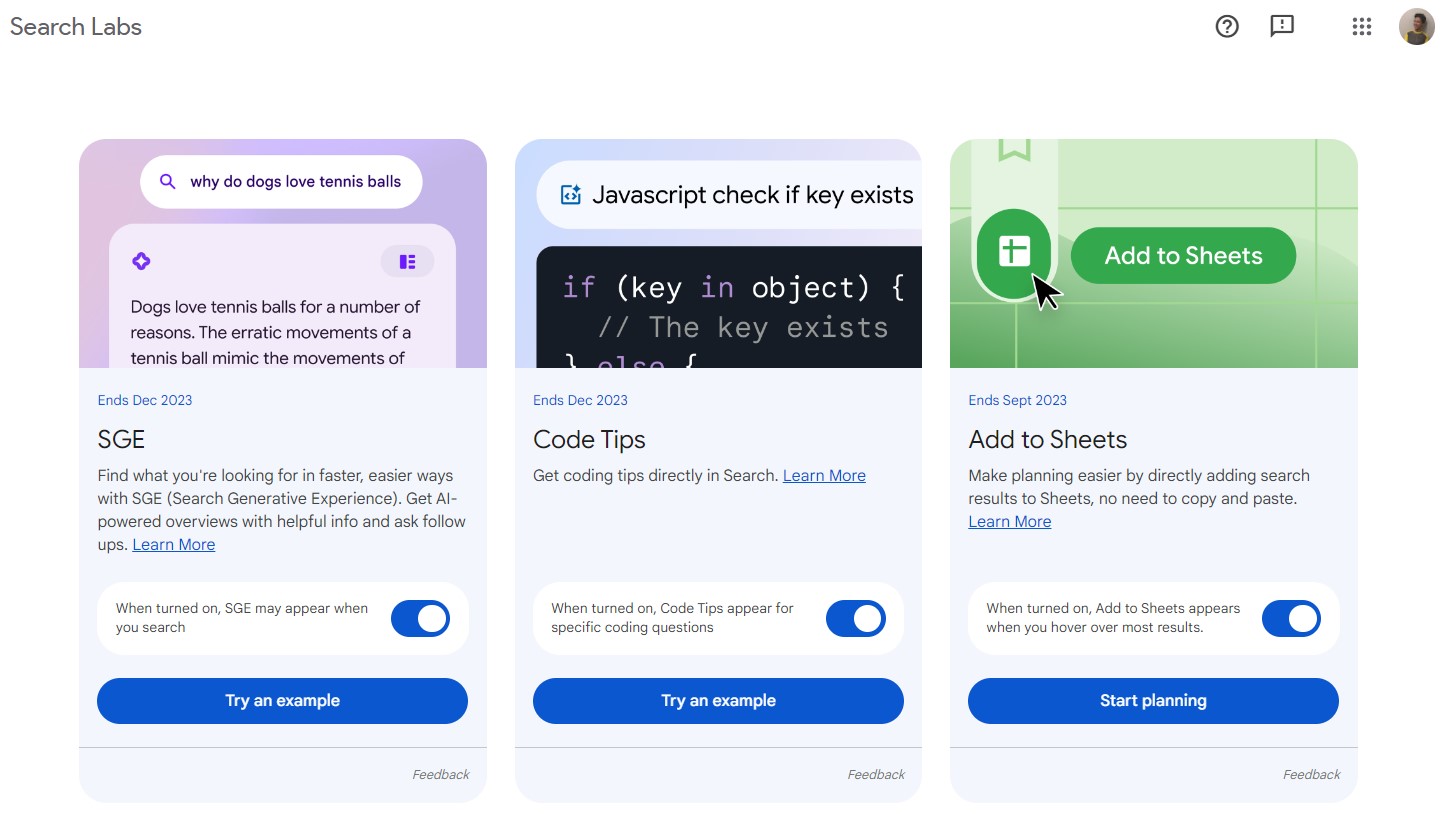Image resolution: width=1444 pixels, height=815 pixels.
Task: Switch off the Add to Sheets toggle
Action: tap(1291, 619)
